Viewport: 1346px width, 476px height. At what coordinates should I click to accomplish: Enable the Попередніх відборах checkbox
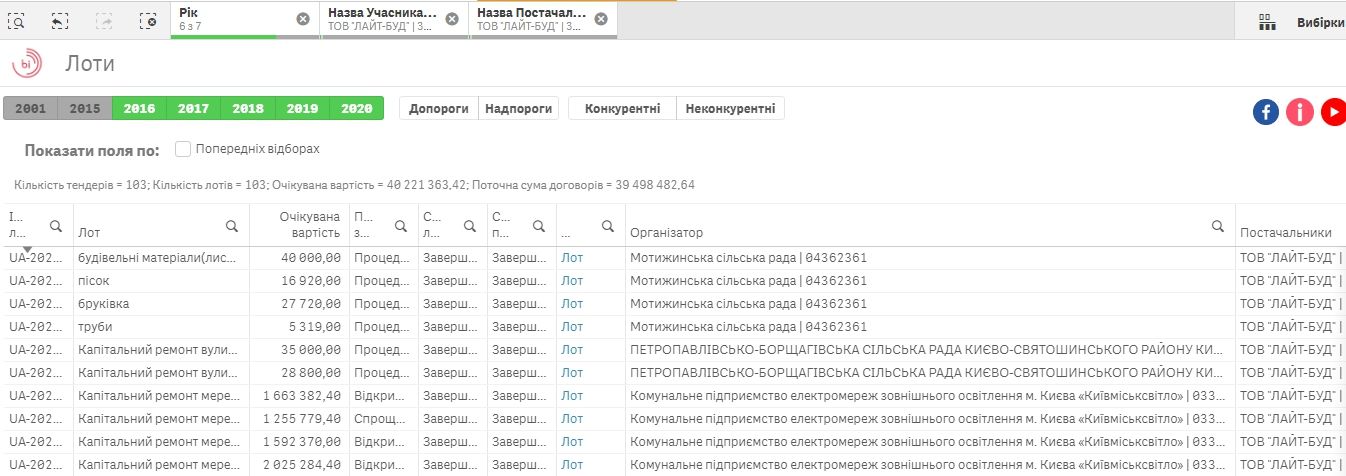(x=183, y=149)
